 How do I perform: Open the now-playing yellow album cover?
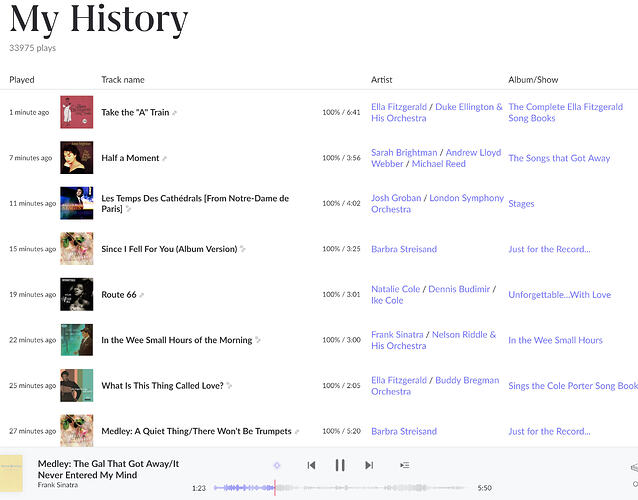(x=11, y=474)
